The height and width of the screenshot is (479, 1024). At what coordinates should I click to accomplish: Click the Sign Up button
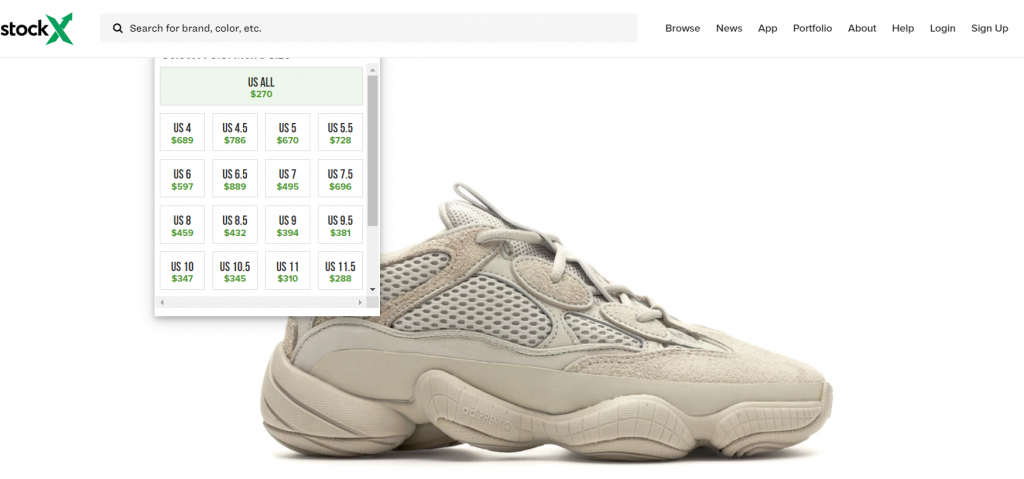click(x=989, y=28)
